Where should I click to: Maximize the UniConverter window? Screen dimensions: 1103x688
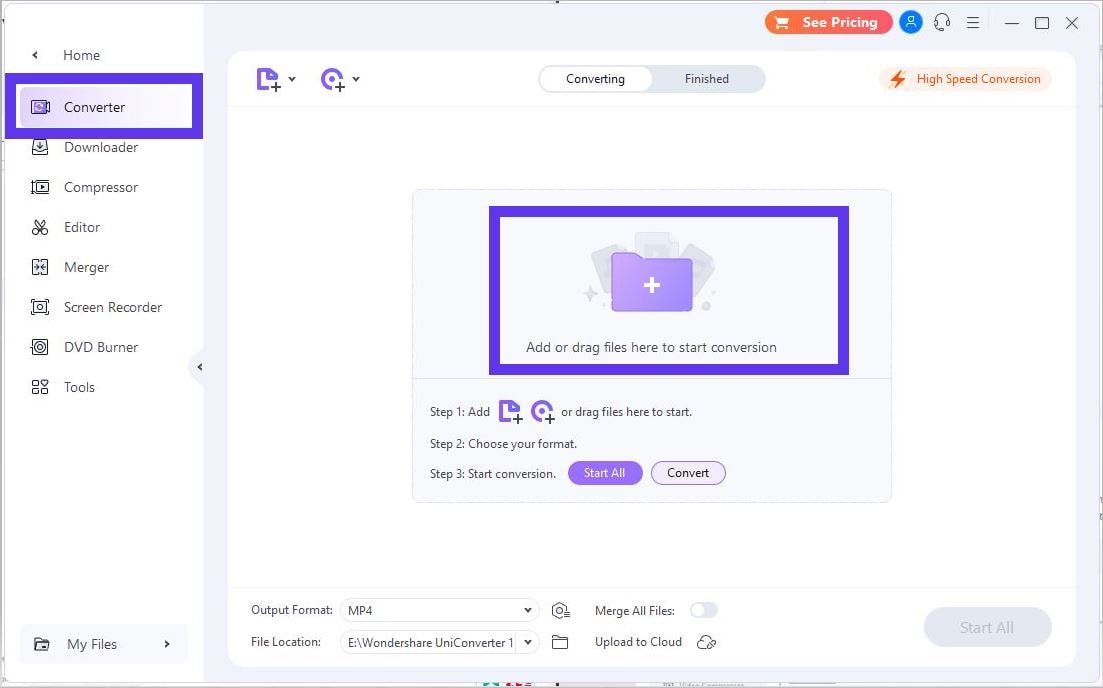click(x=1042, y=23)
